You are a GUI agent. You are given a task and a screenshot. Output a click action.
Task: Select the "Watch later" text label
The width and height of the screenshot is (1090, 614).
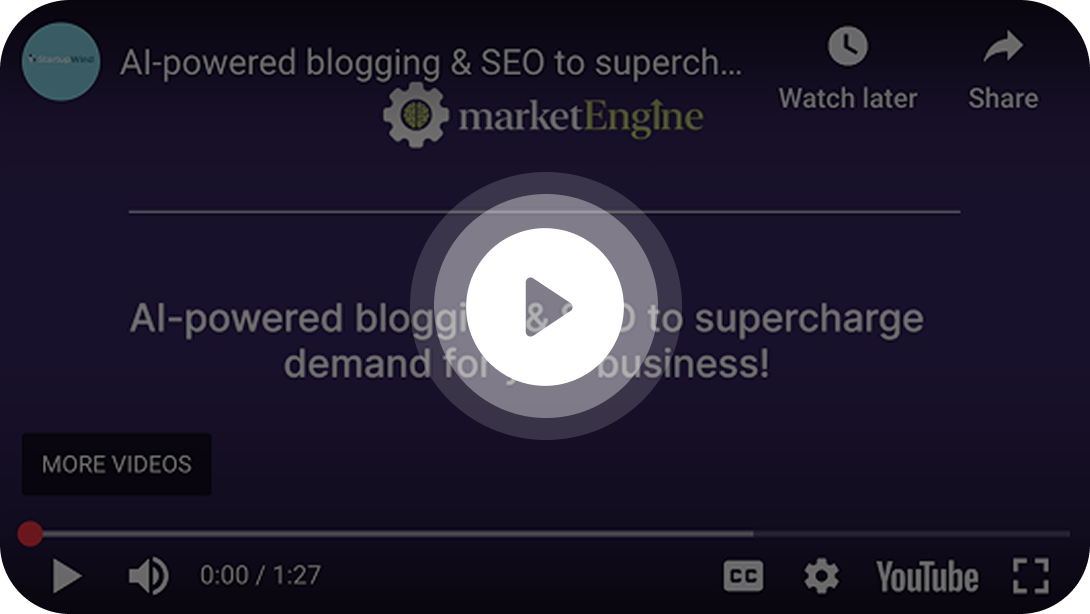[847, 99]
